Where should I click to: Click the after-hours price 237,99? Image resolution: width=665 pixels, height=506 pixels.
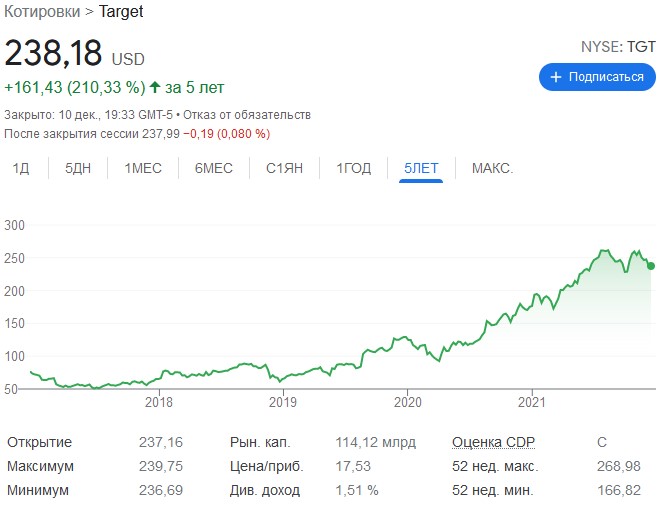coord(161,134)
